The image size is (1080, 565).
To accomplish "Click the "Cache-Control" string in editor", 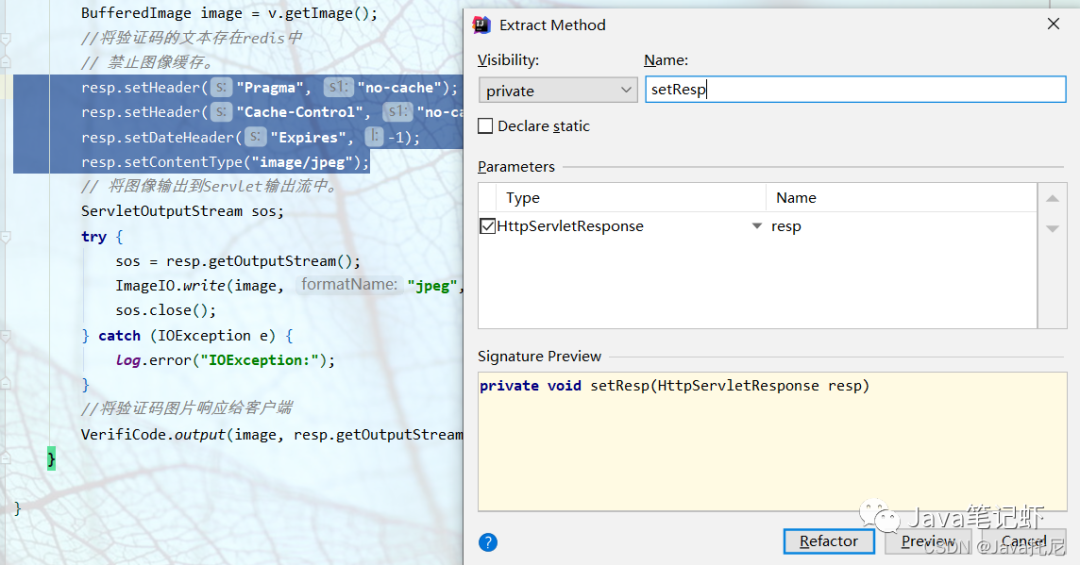I will pos(300,112).
